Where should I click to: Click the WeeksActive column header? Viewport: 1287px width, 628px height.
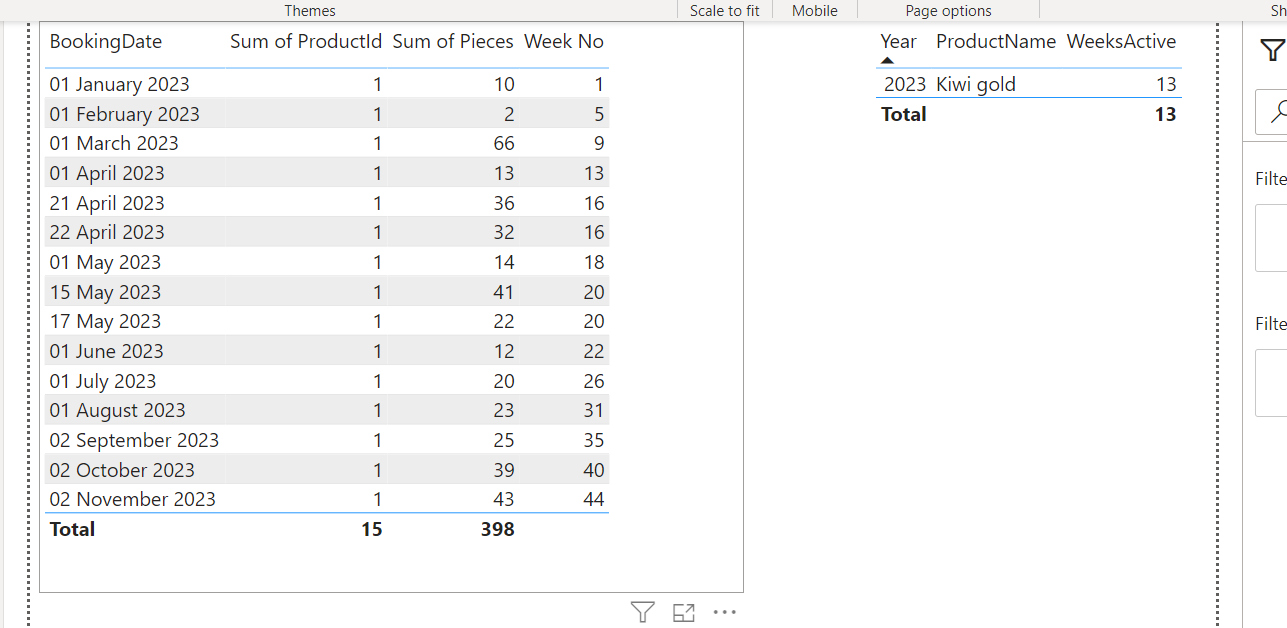1121,42
